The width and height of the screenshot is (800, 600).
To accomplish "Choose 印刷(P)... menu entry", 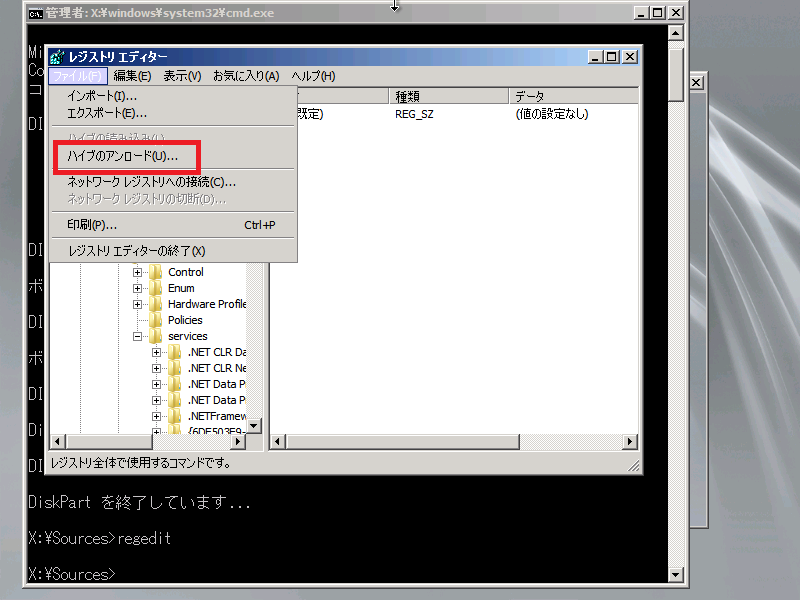I will click(x=173, y=225).
